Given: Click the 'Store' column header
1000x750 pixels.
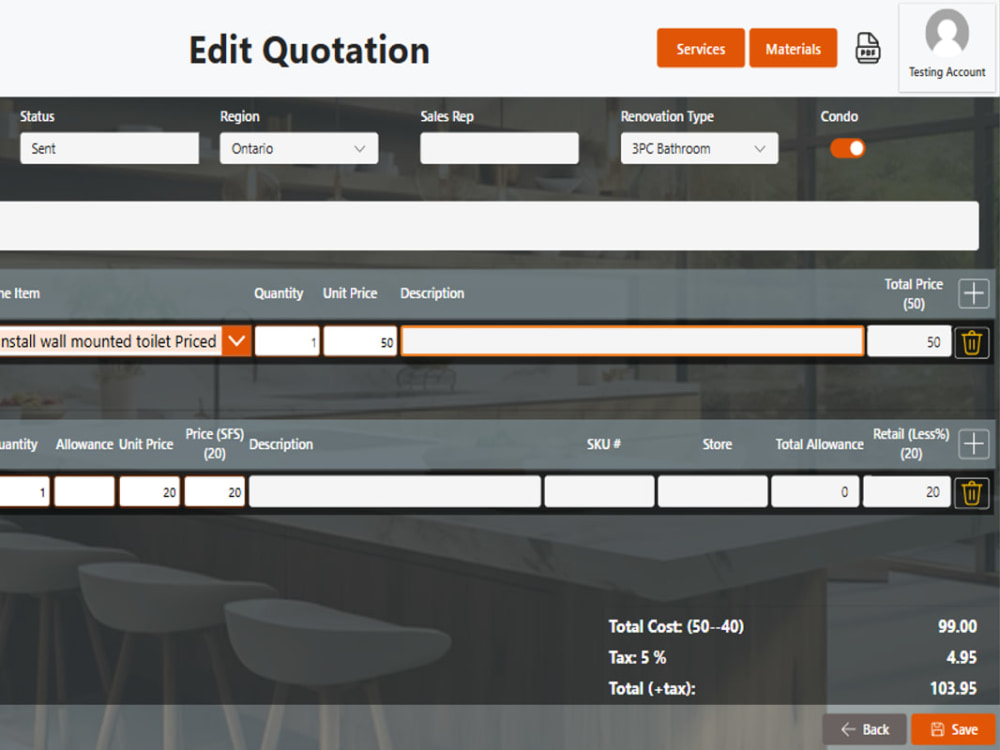Looking at the screenshot, I should coord(717,445).
